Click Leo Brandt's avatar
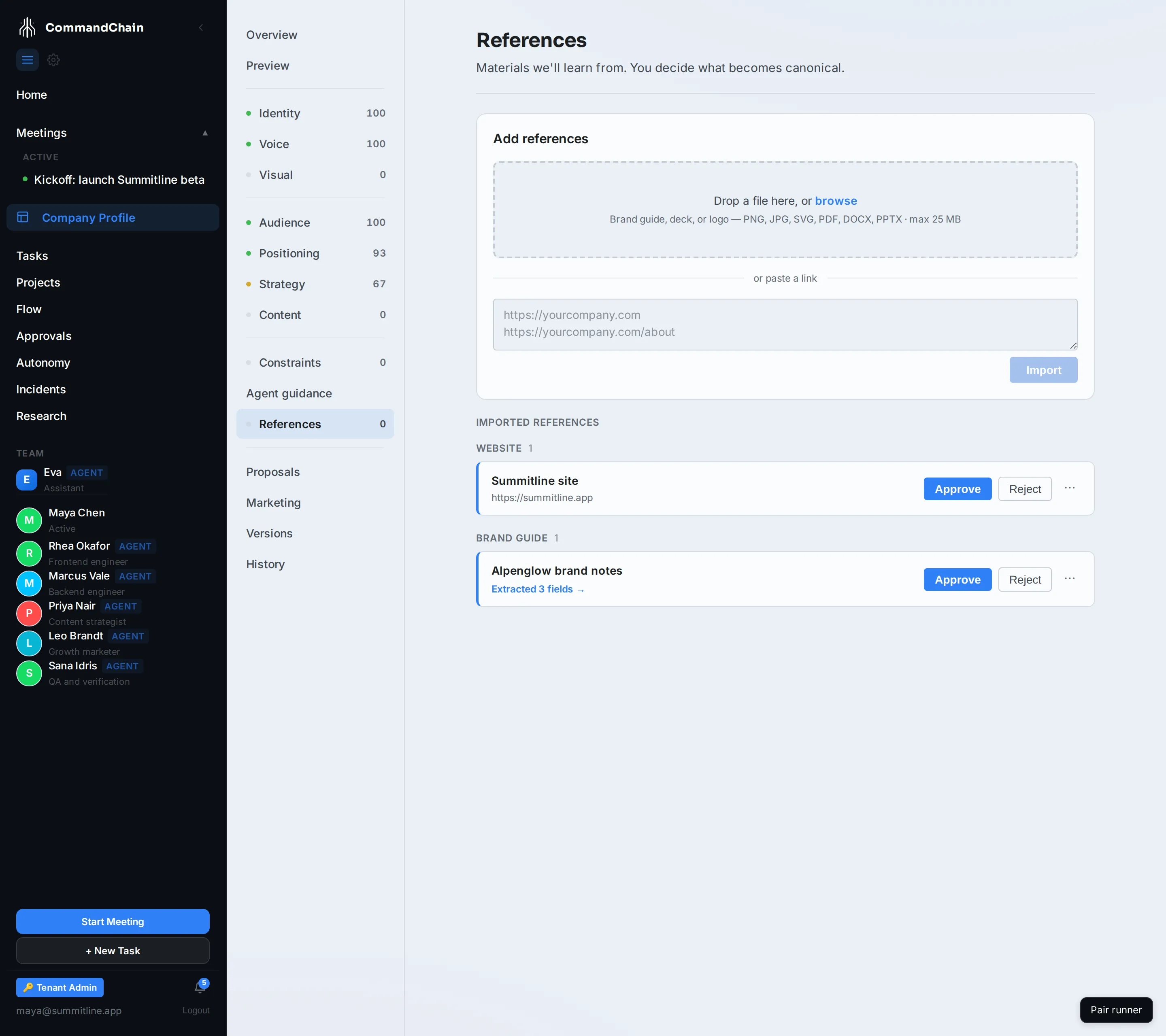 pyautogui.click(x=29, y=643)
